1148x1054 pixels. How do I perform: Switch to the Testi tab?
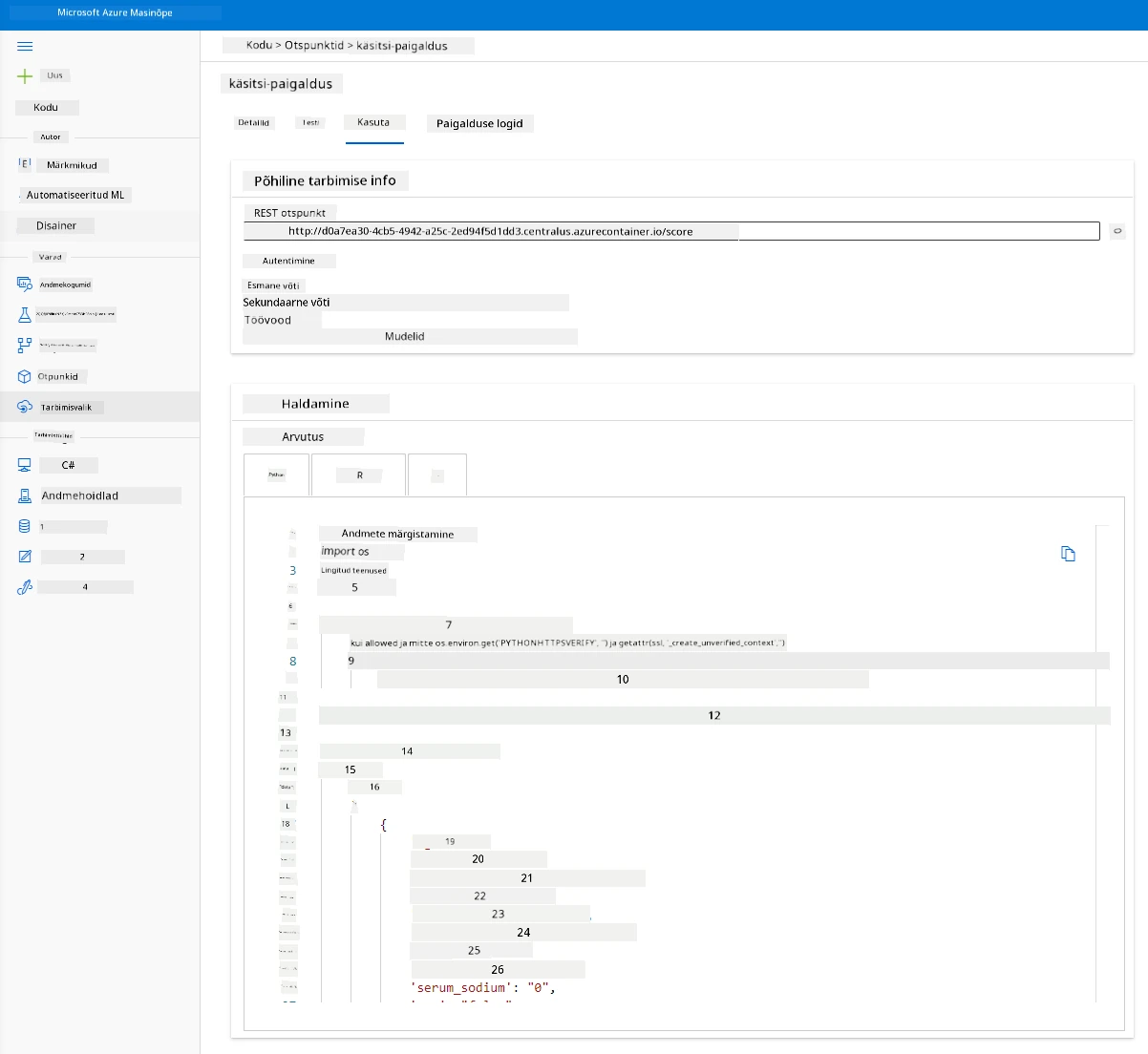(x=311, y=122)
